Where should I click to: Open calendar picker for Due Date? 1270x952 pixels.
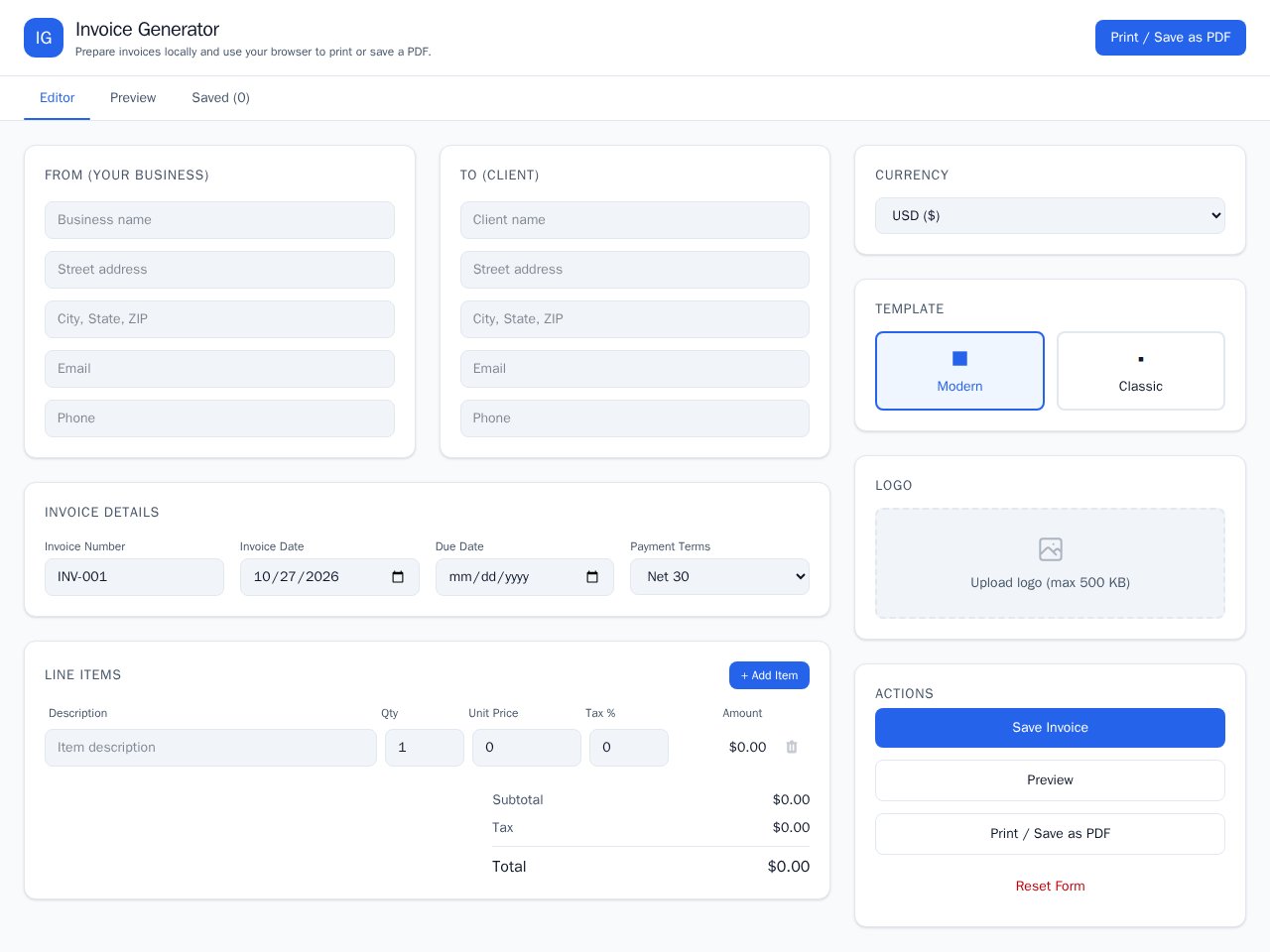coord(592,577)
